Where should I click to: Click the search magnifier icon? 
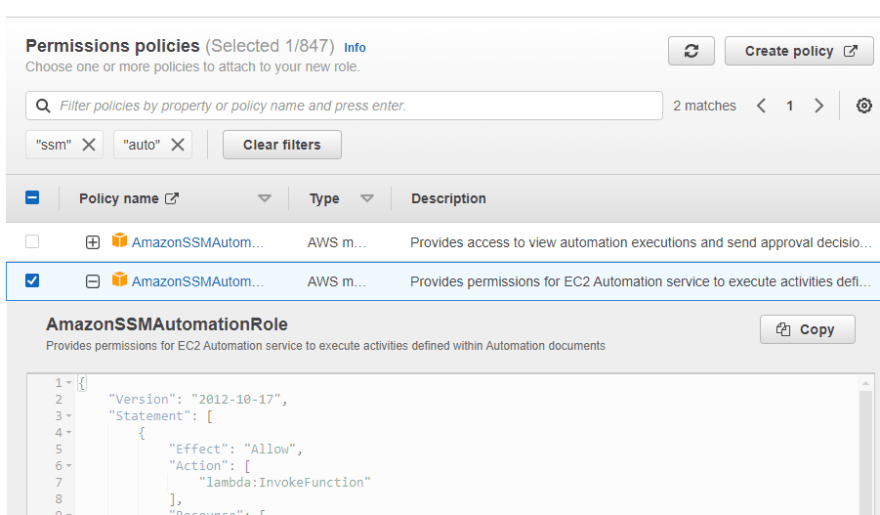pos(43,105)
